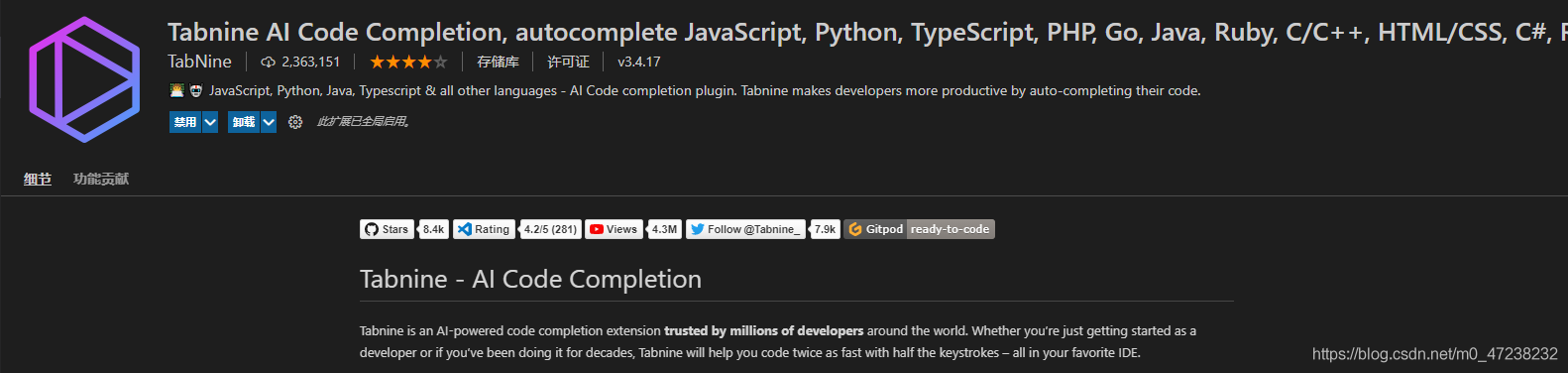Click the YouTube Views badge

click(614, 229)
